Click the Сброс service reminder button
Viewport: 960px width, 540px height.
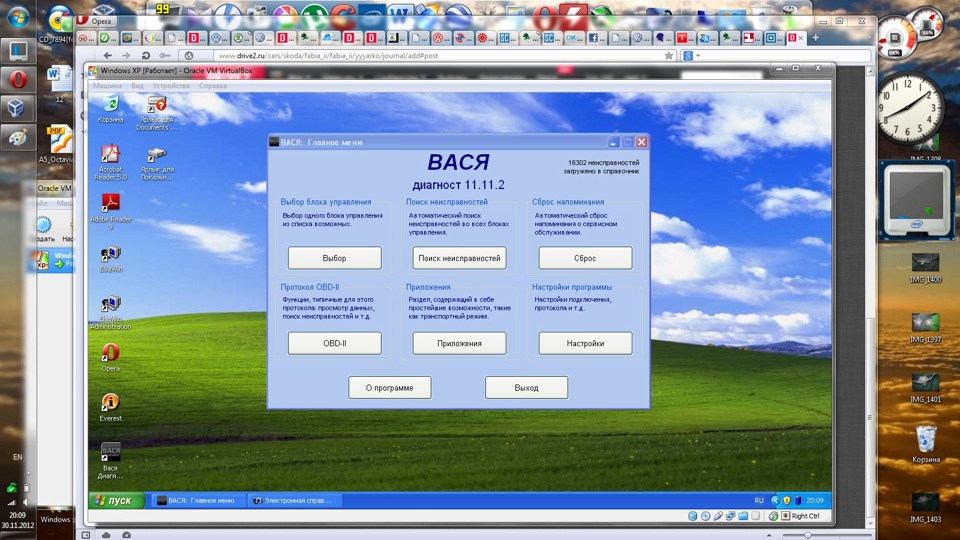point(585,258)
